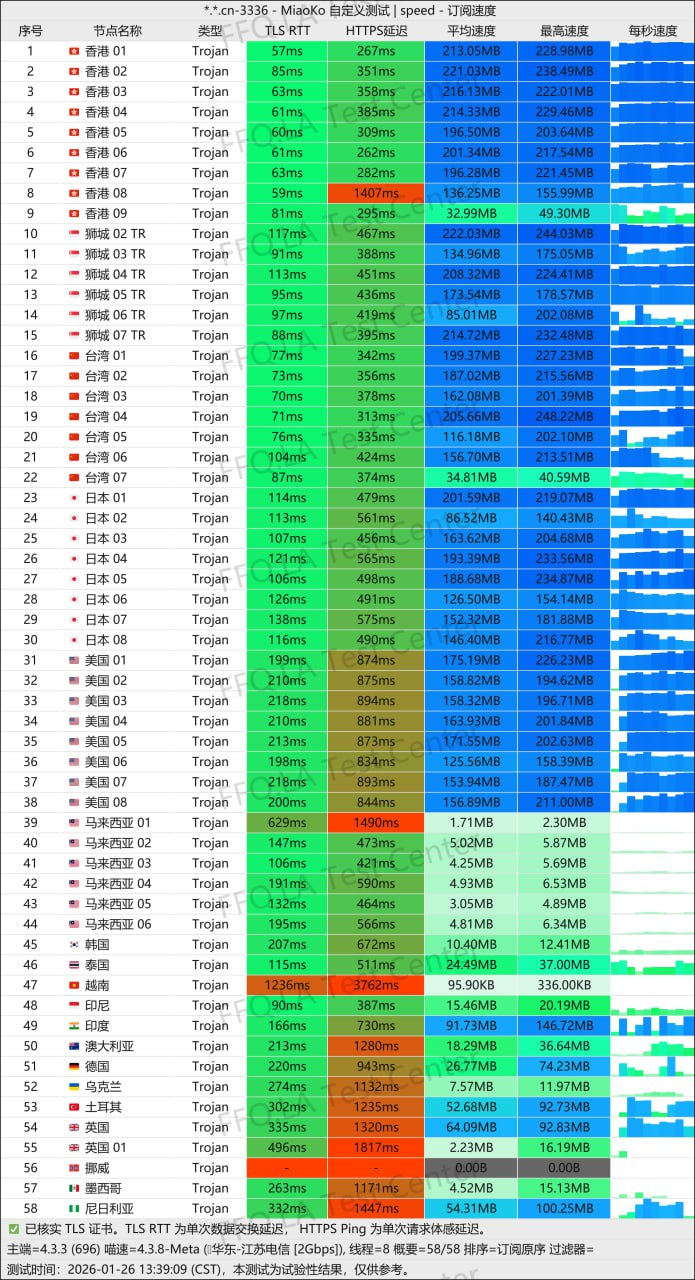This screenshot has height=1280, width=695.
Task: Sort by the TLS RTT column header
Action: [287, 31]
